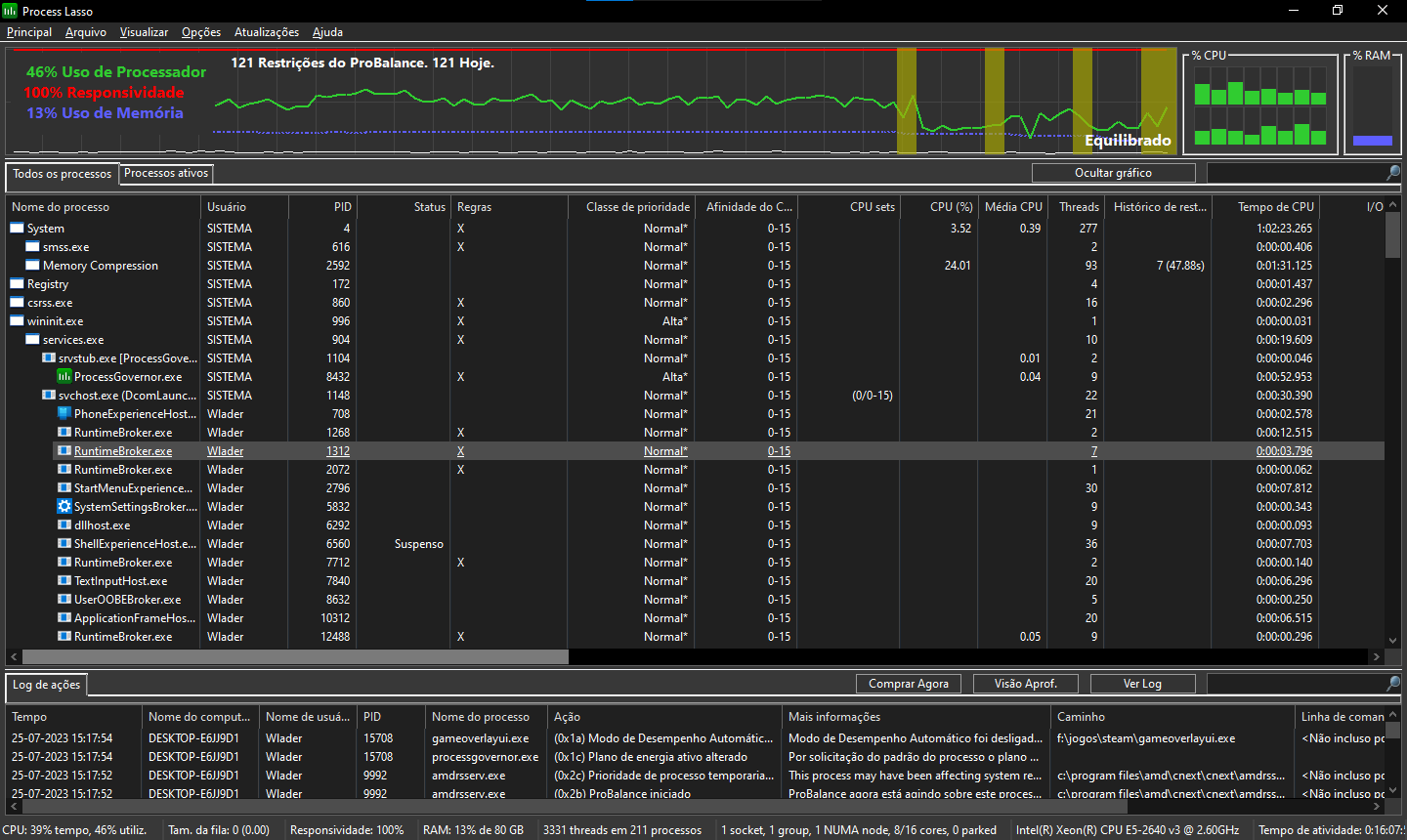Click the Visão Aprof. button
This screenshot has width=1407, height=840.
click(1026, 684)
